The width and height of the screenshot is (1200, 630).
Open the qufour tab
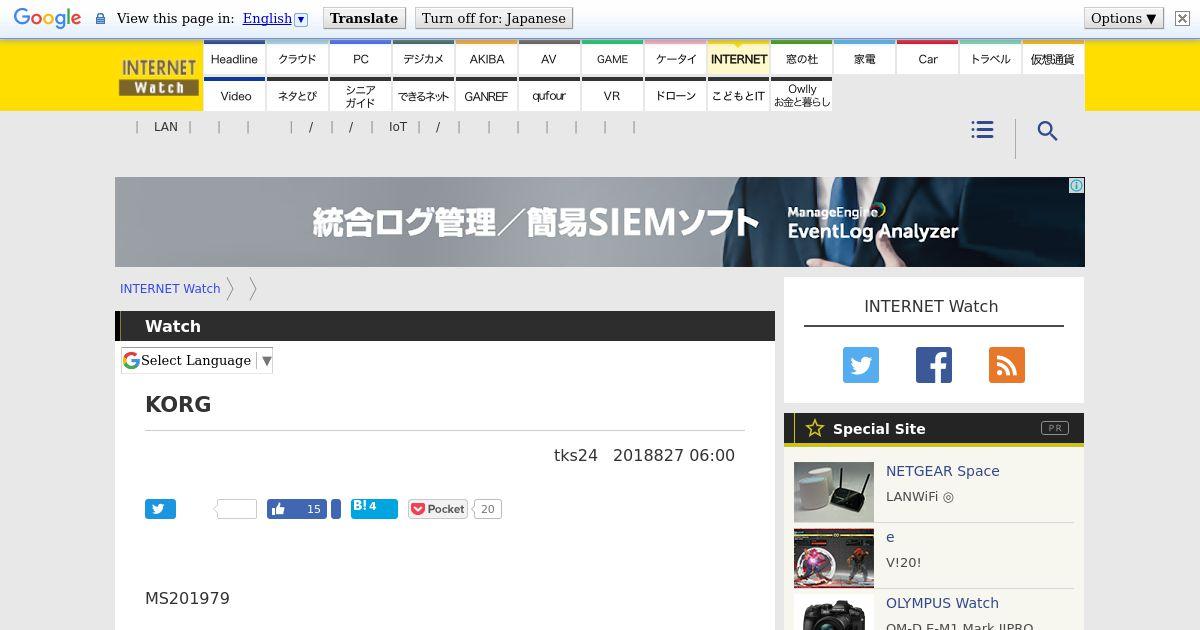[x=549, y=95]
